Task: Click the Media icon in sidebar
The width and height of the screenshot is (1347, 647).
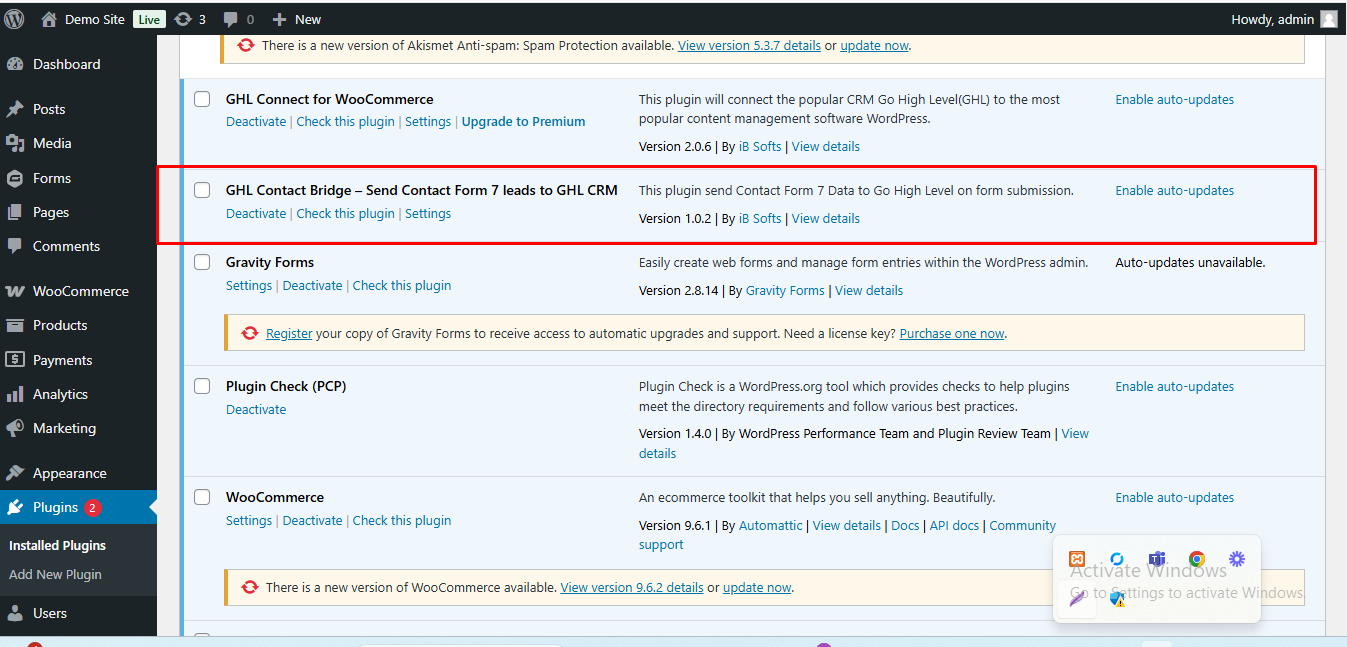Action: 15,143
